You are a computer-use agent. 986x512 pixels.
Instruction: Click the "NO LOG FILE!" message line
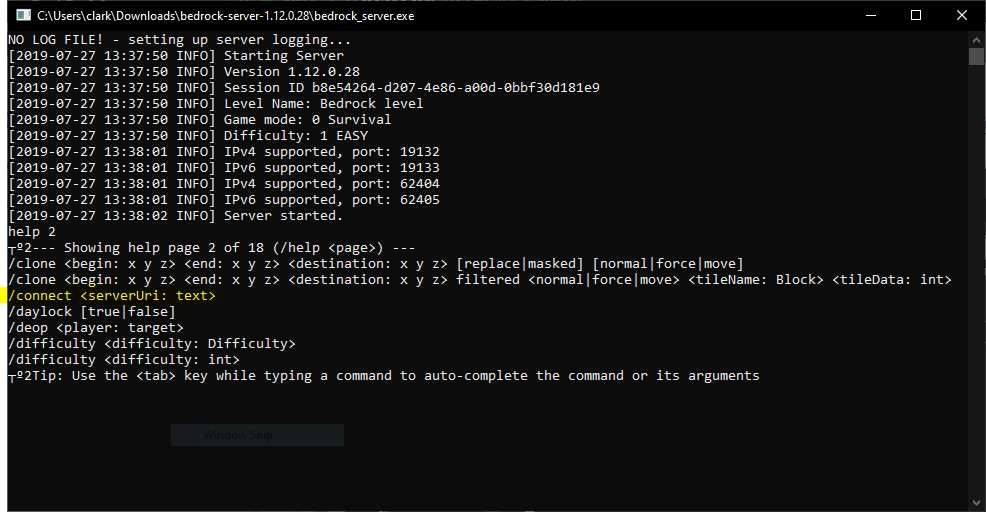click(x=180, y=40)
